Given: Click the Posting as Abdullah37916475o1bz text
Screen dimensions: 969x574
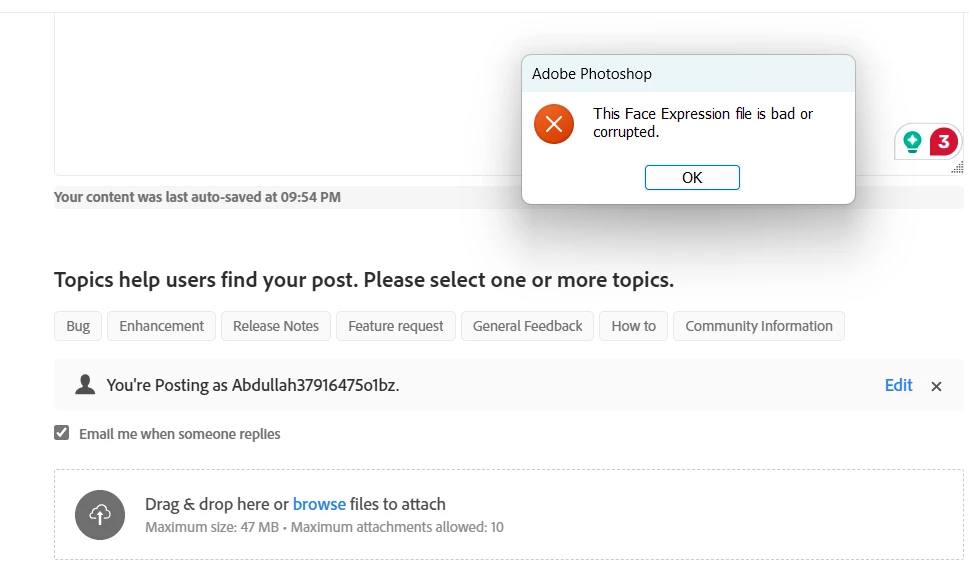Looking at the screenshot, I should click(x=253, y=385).
